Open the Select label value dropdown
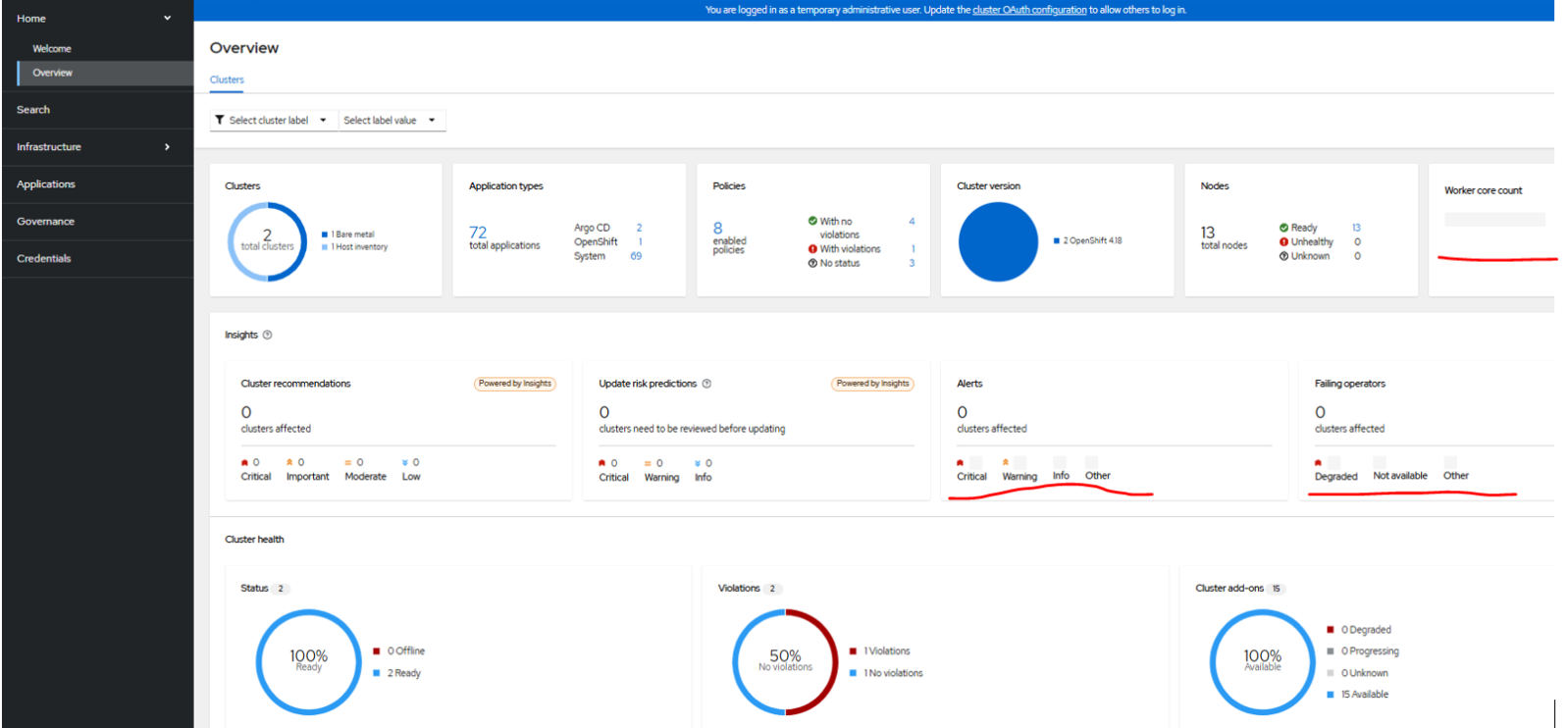The image size is (1568, 728). [391, 121]
